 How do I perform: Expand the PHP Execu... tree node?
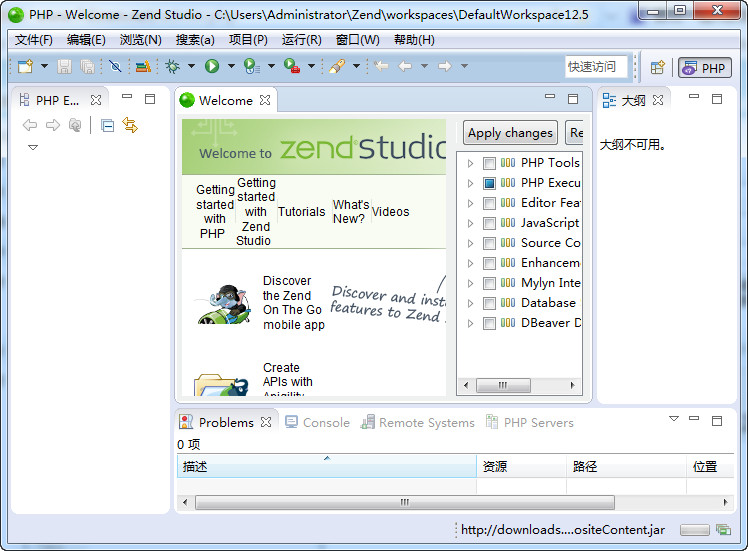tap(470, 184)
